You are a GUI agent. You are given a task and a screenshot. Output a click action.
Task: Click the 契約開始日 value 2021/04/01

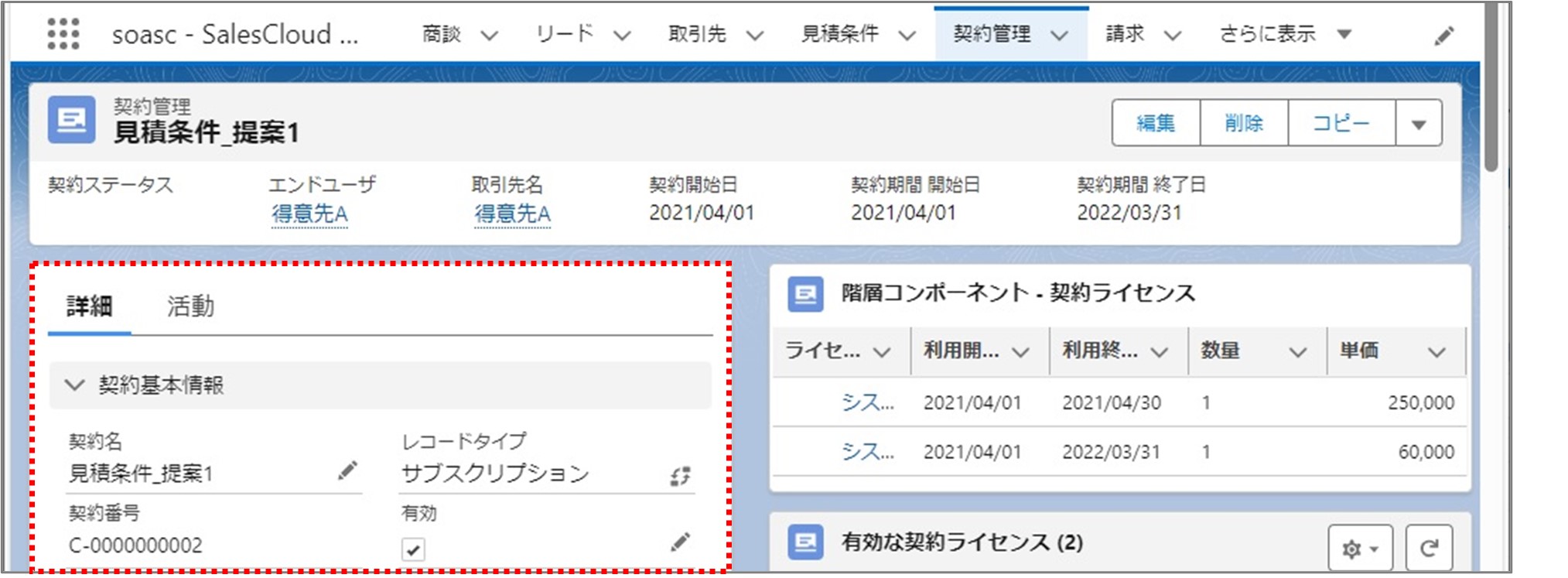pos(702,213)
